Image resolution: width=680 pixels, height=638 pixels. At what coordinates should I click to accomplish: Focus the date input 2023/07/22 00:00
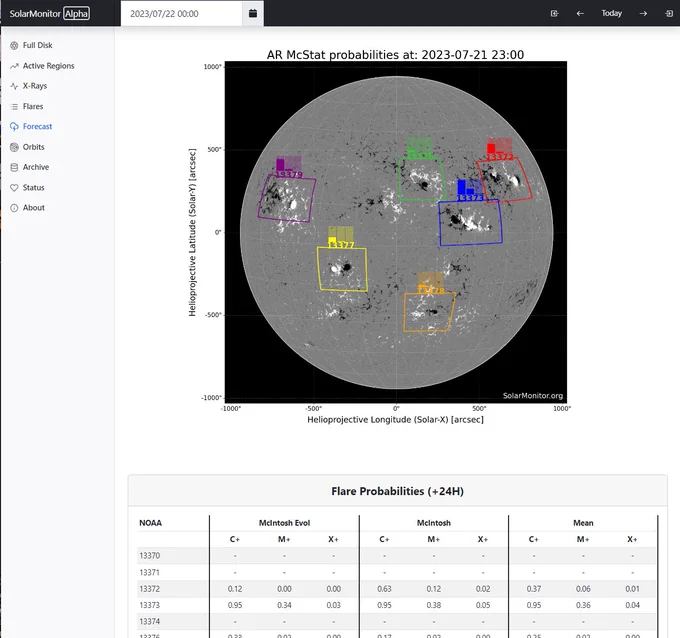coord(181,13)
